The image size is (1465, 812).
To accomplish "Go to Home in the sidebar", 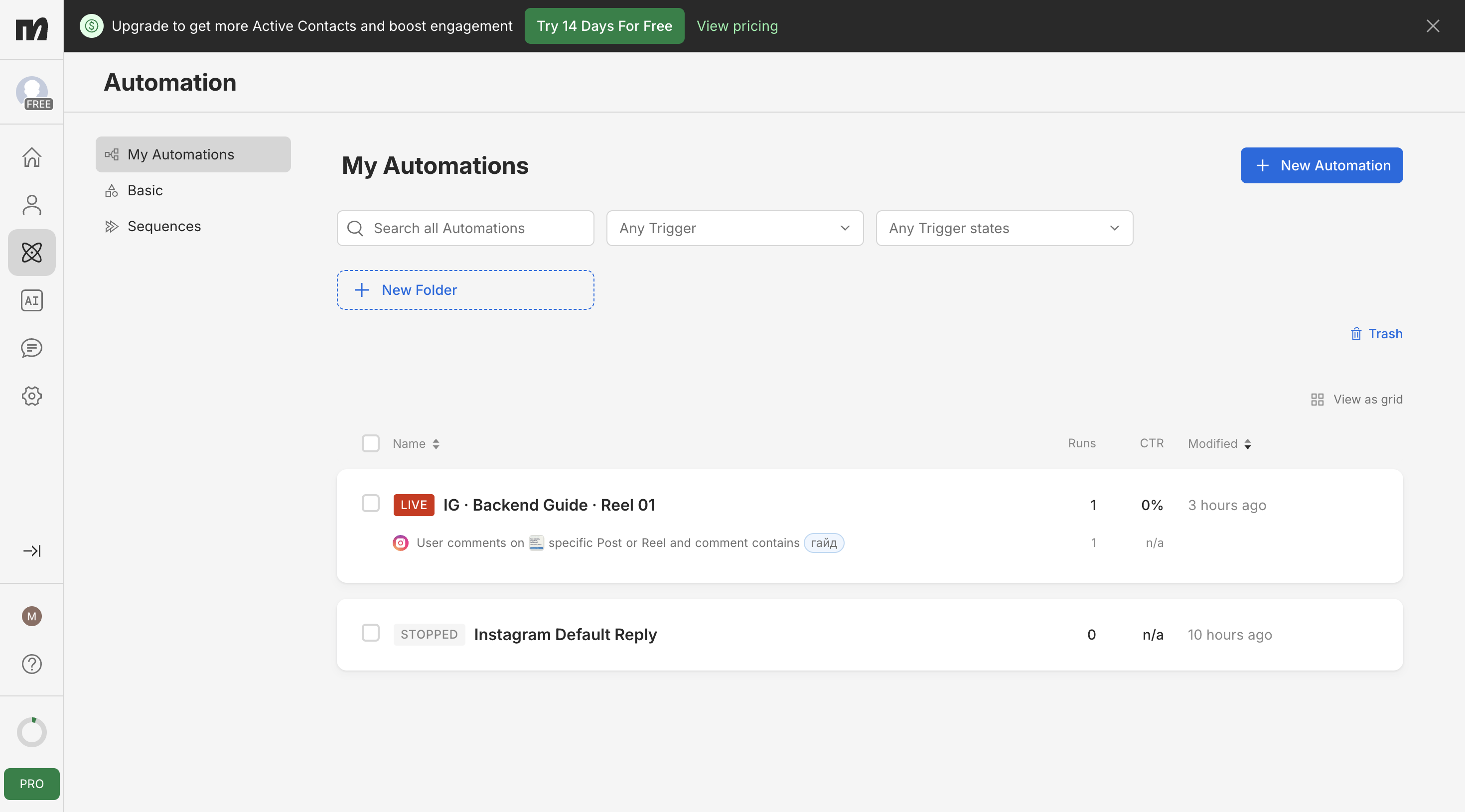I will pyautogui.click(x=32, y=157).
